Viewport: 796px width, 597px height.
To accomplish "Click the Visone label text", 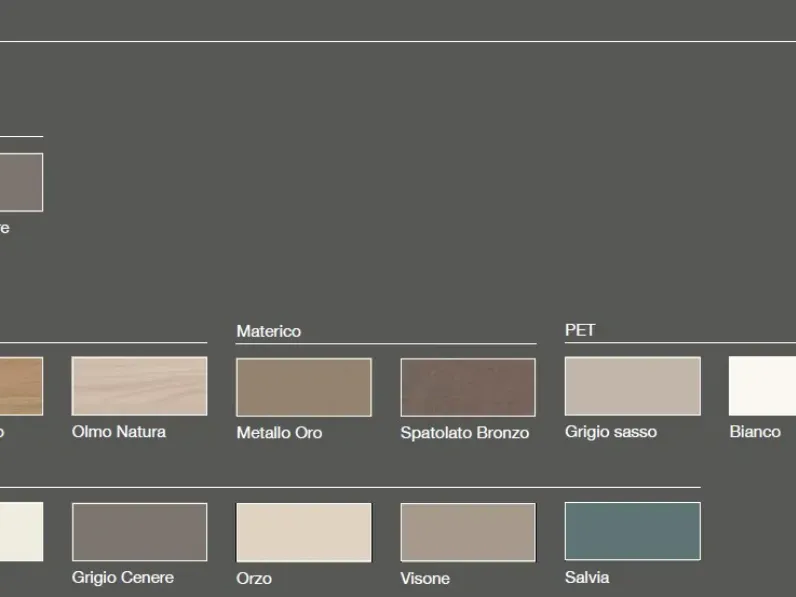I will (425, 578).
